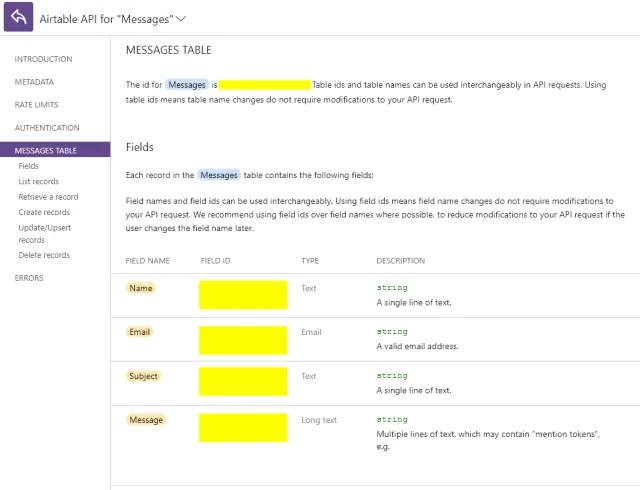Click the Name field badge
Image resolution: width=640 pixels, height=490 pixels.
[141, 288]
